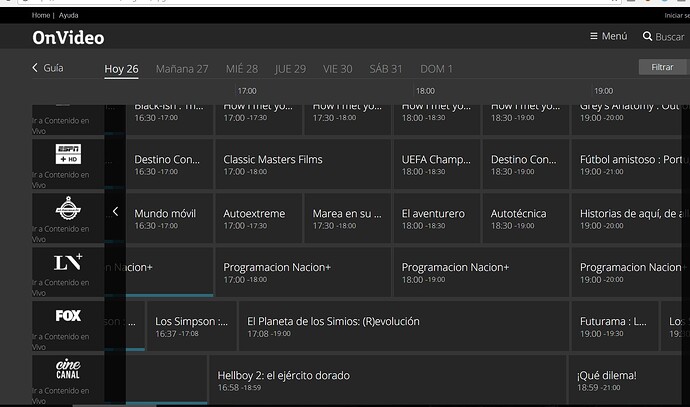Select How I met yo... 17:30 program
This screenshot has height=407, width=690.
(348, 118)
